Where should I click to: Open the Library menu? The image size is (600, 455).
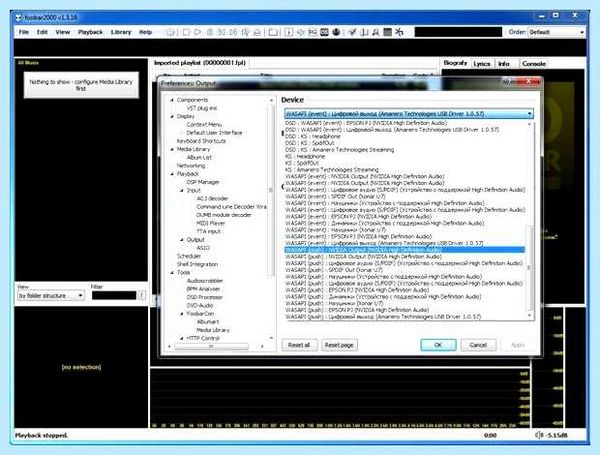121,32
